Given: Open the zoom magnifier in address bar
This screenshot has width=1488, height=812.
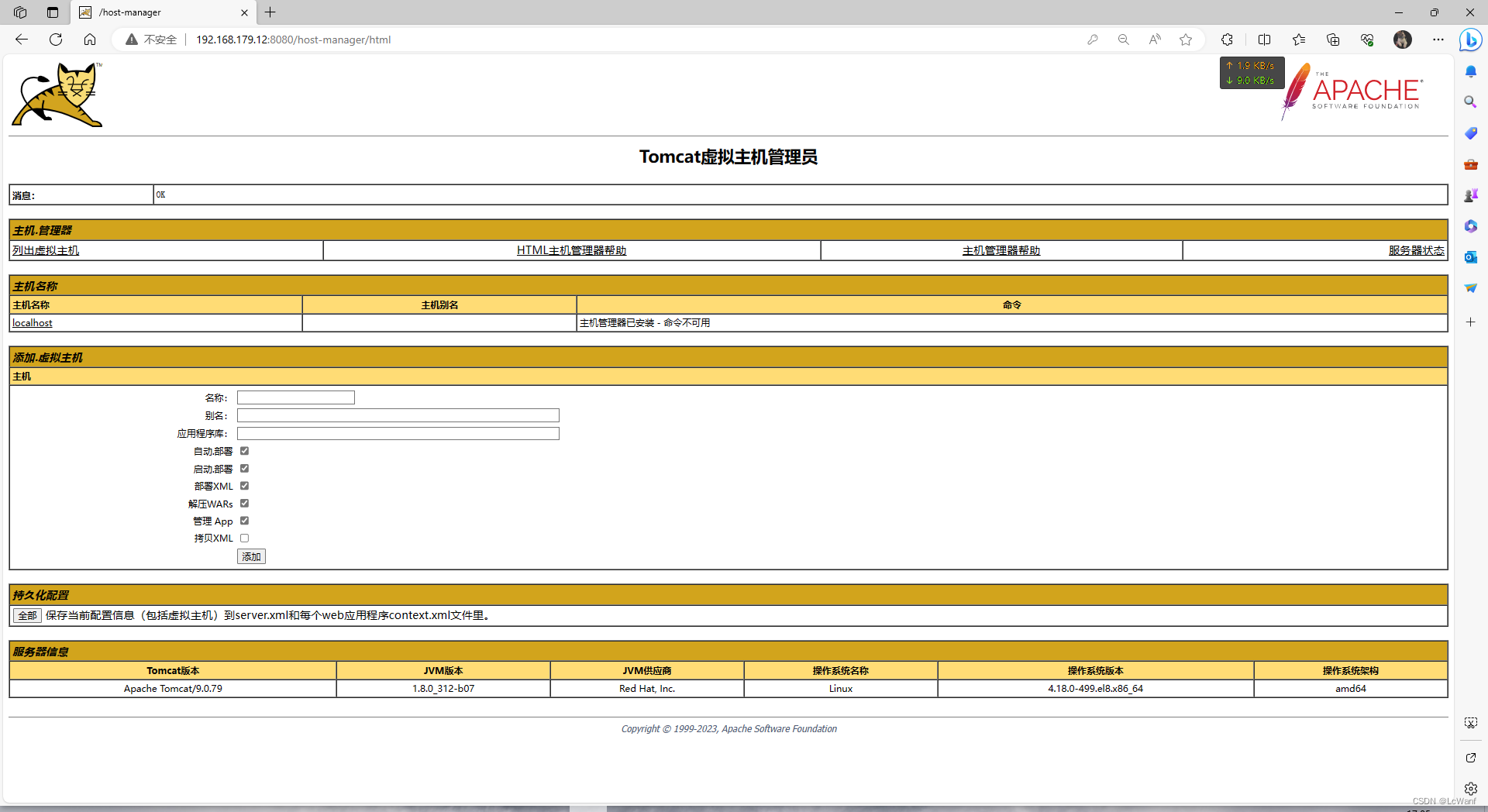Looking at the screenshot, I should (x=1124, y=40).
